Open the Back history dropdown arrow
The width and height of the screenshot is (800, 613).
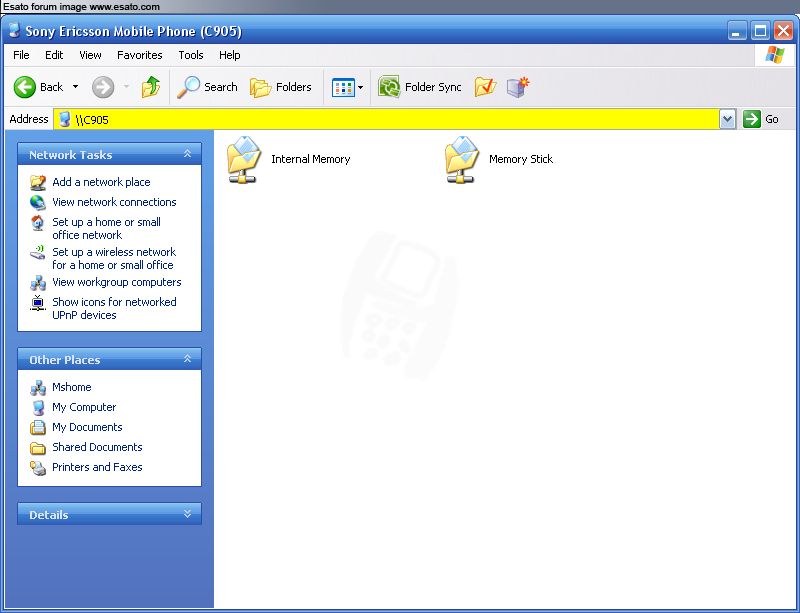[x=75, y=87]
